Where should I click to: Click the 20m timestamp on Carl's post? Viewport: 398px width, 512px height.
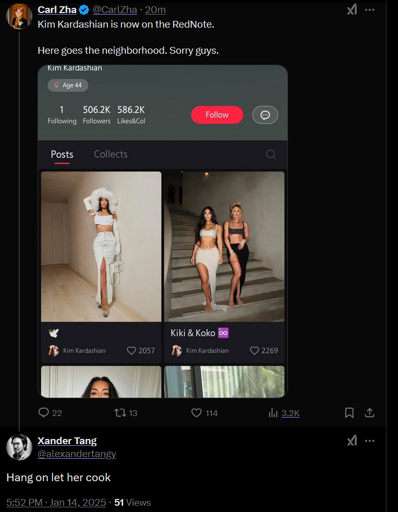[155, 10]
